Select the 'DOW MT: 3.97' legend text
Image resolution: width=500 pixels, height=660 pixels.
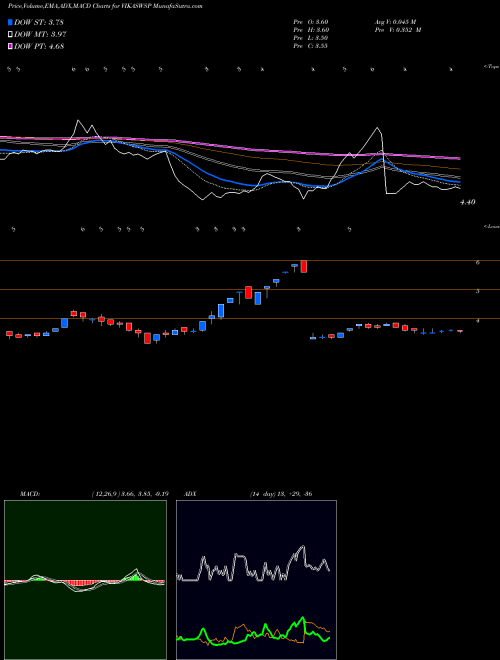(x=40, y=35)
